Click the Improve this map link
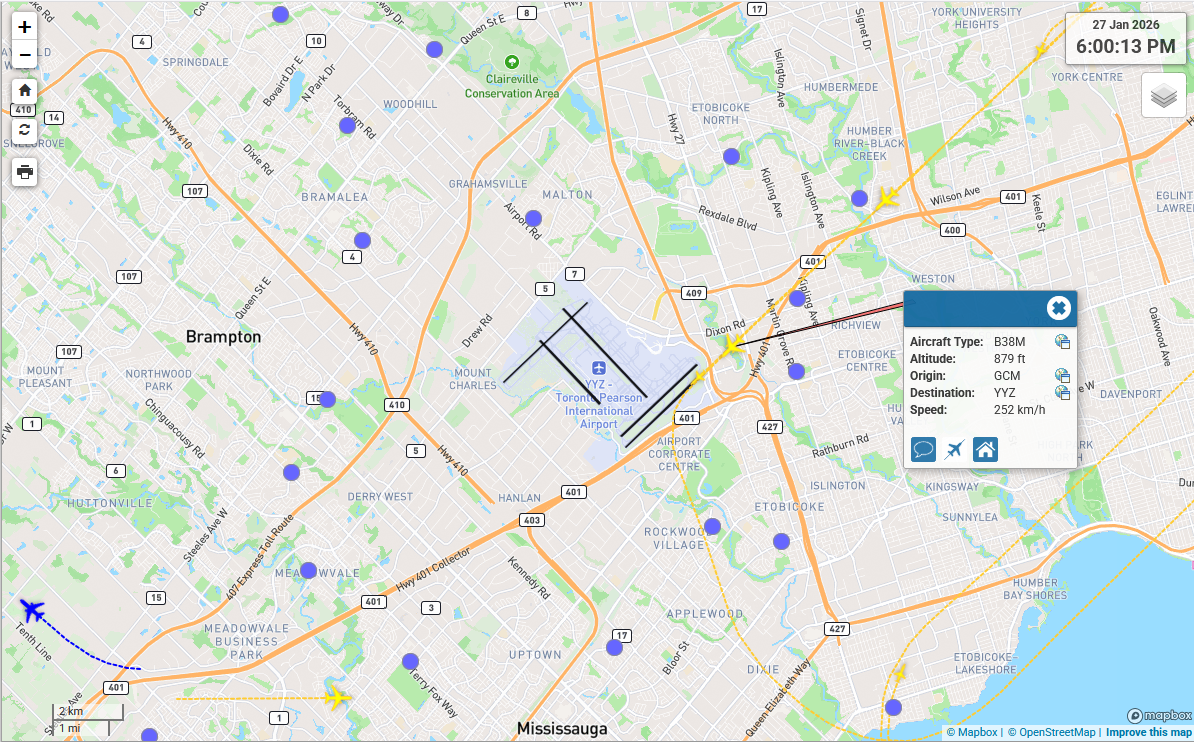1194x742 pixels. tap(1148, 732)
